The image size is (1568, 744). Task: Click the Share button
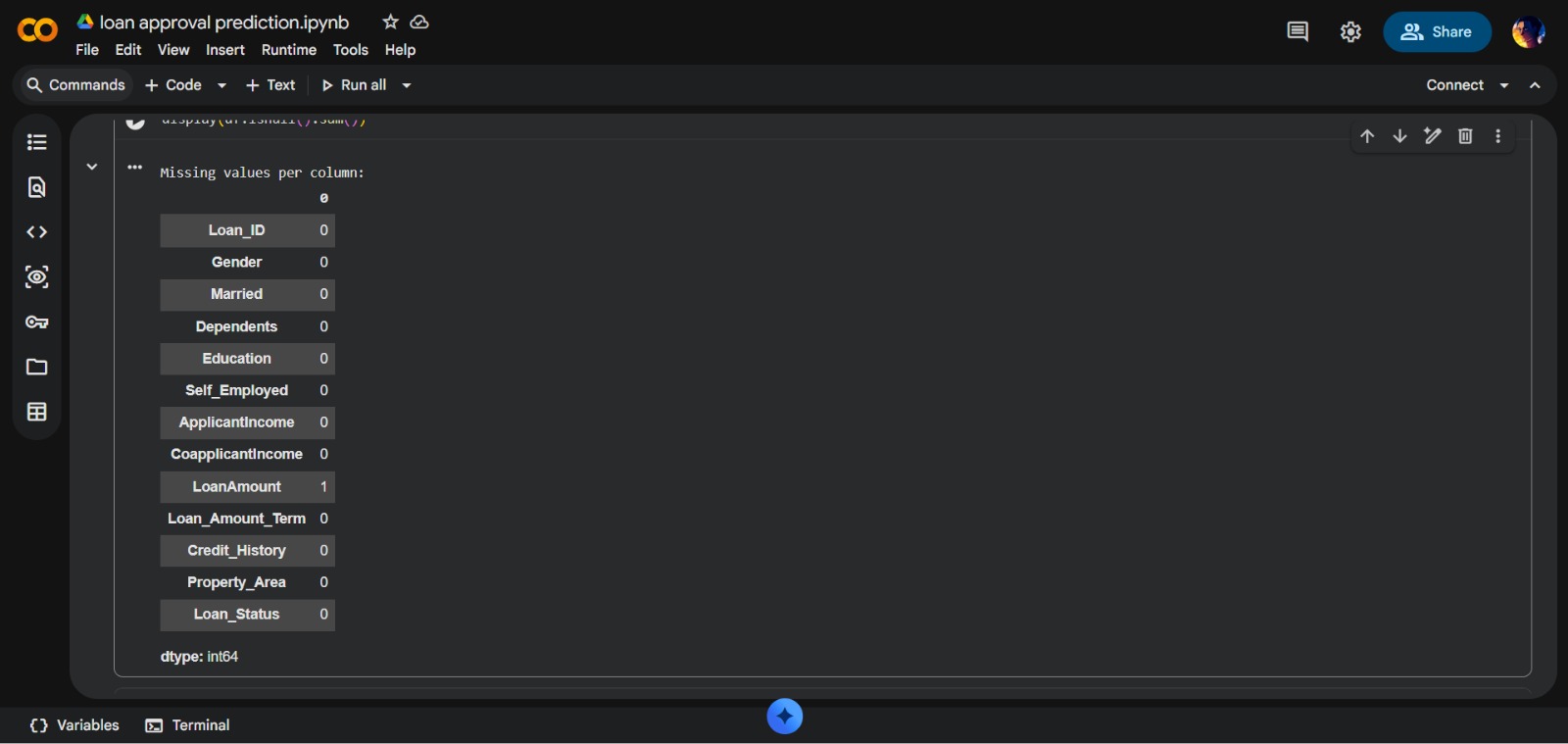coord(1437,32)
